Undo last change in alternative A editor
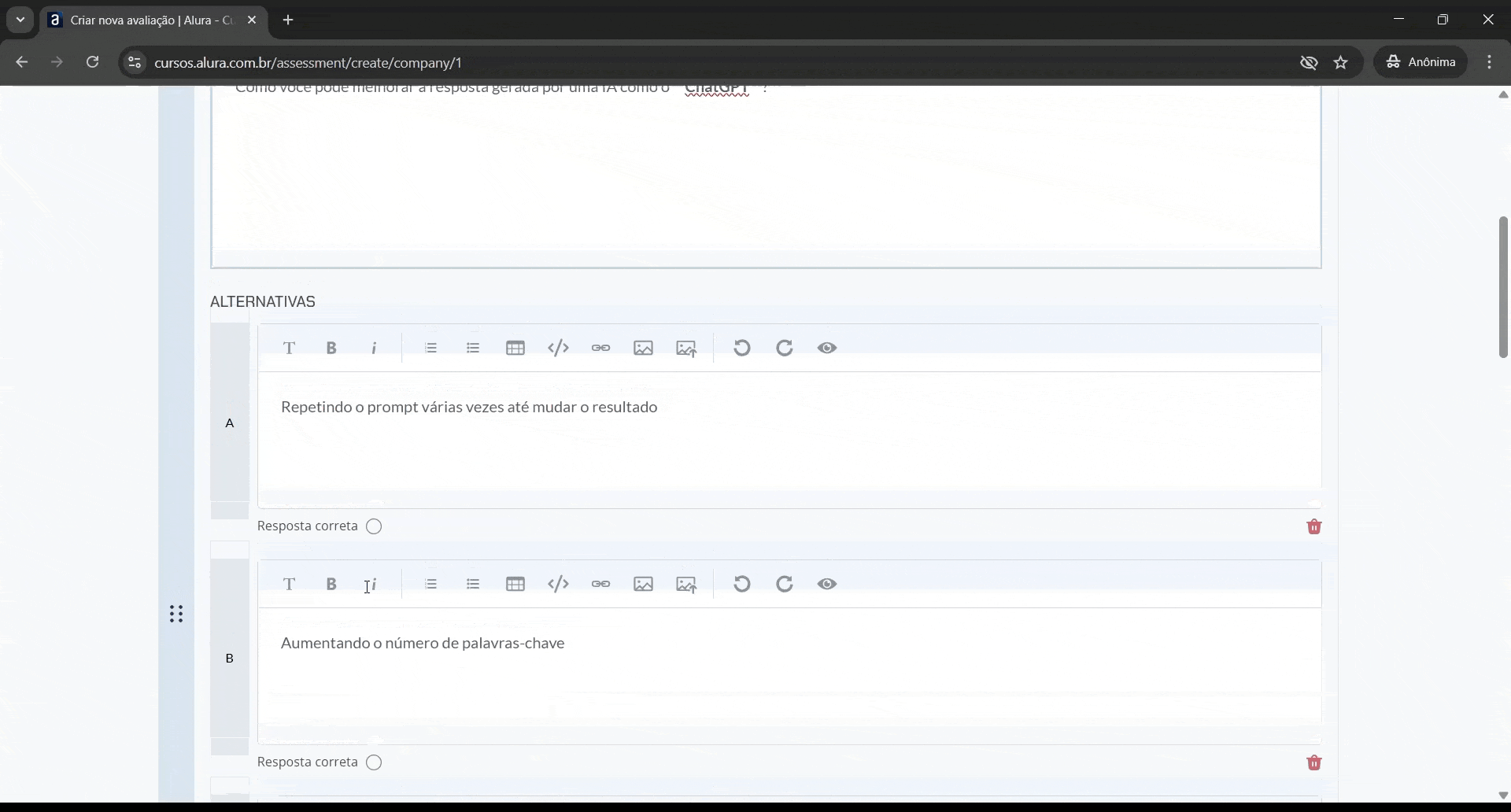Screen dimensions: 1511x812 pyautogui.click(x=741, y=348)
